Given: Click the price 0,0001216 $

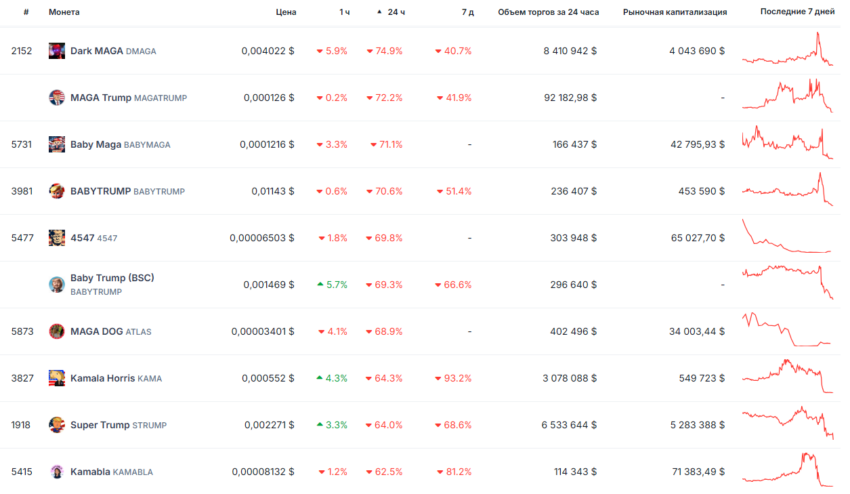Looking at the screenshot, I should [x=267, y=144].
